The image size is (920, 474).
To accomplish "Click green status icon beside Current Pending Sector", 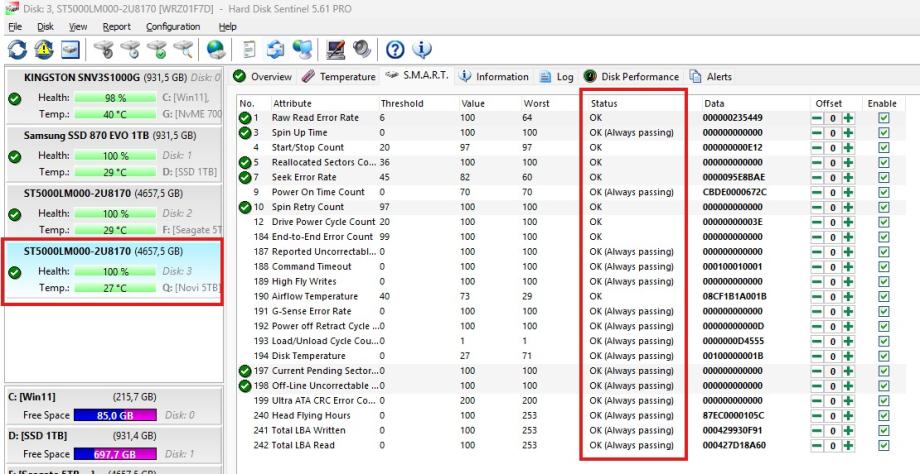I will pos(245,371).
